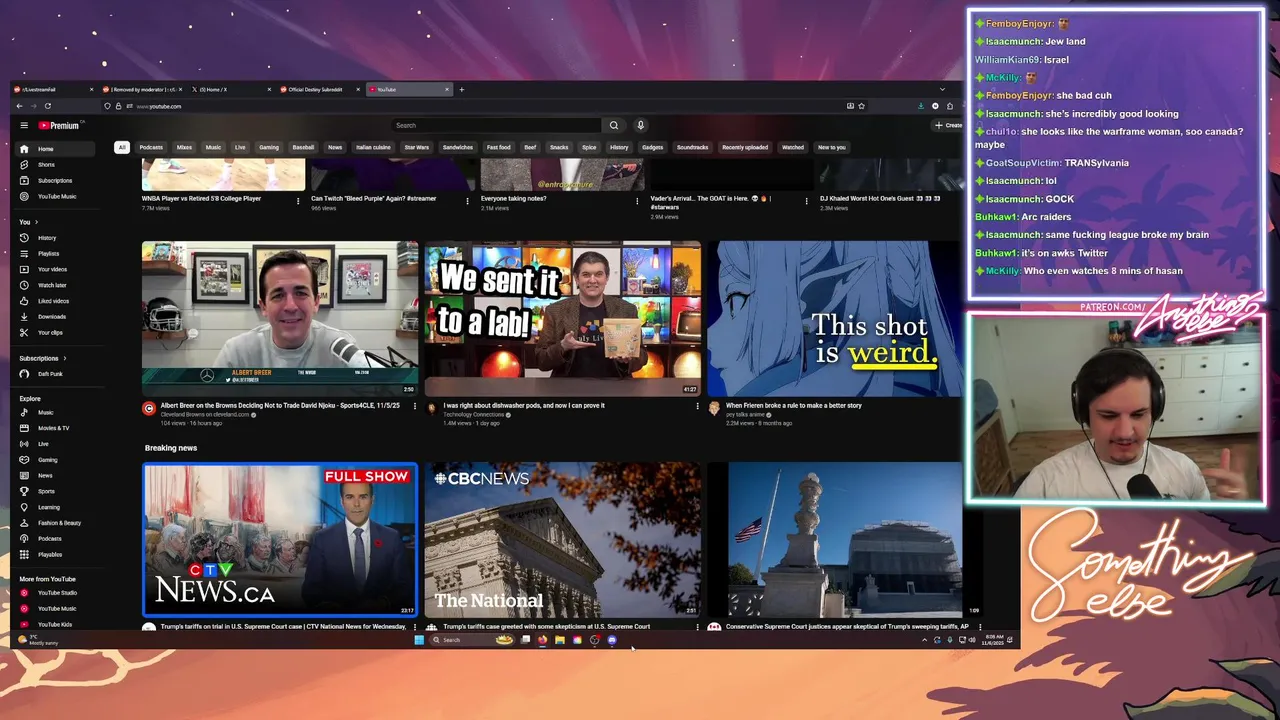Open the YouTube hamburger guide menu
Image resolution: width=1280 pixels, height=720 pixels.
coord(24,125)
